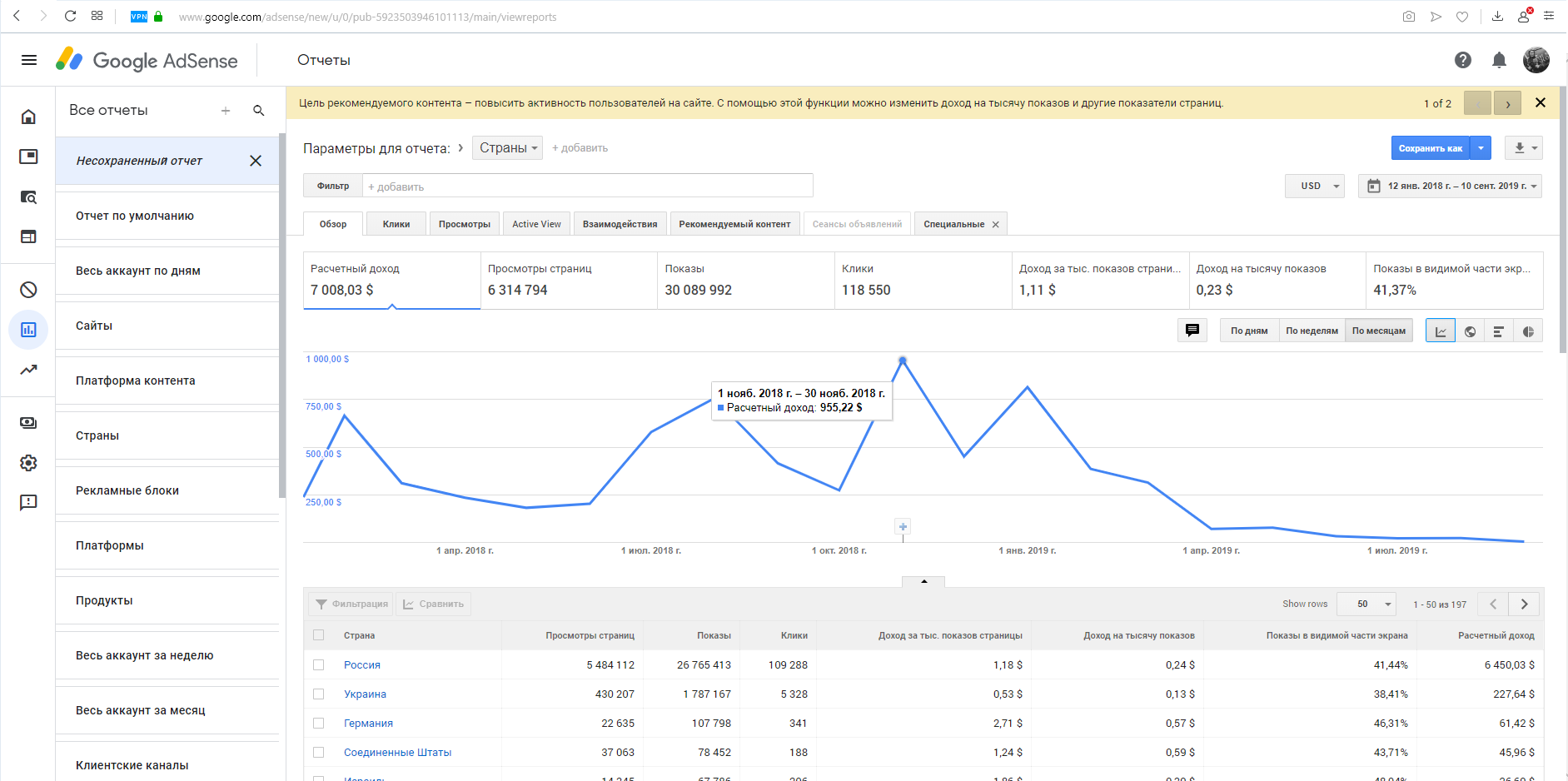This screenshot has width=1568, height=781.
Task: Switch to bar chart view
Action: pos(1499,331)
